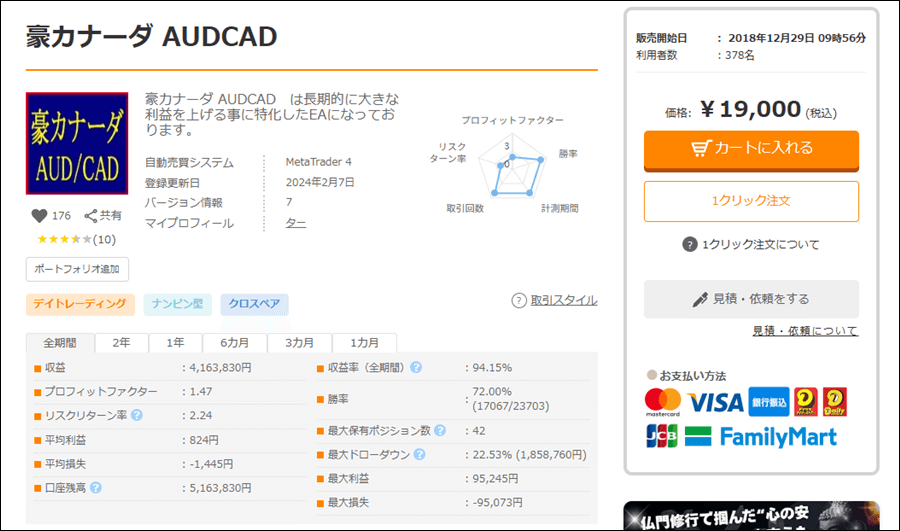Image resolution: width=900 pixels, height=531 pixels.
Task: Click help icon next to リスクリターン率
Action: click(137, 415)
